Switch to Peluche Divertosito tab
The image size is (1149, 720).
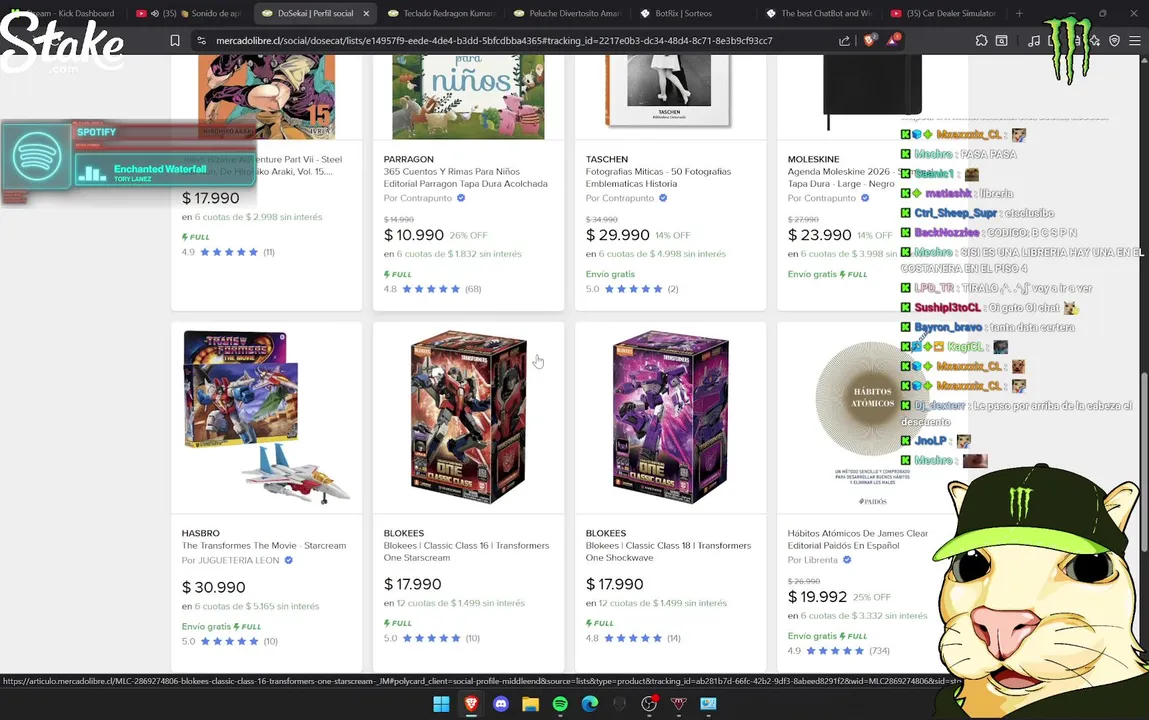(567, 13)
